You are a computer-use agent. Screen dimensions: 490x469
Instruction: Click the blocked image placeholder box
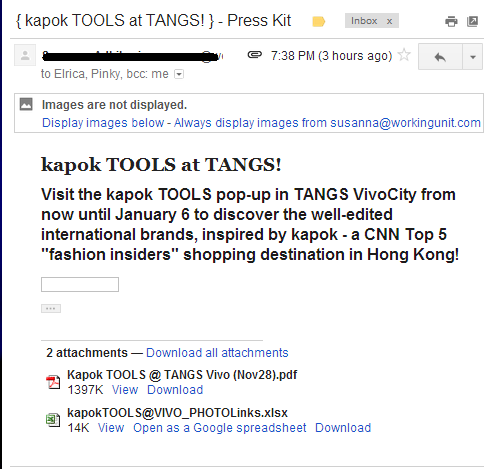[x=80, y=284]
